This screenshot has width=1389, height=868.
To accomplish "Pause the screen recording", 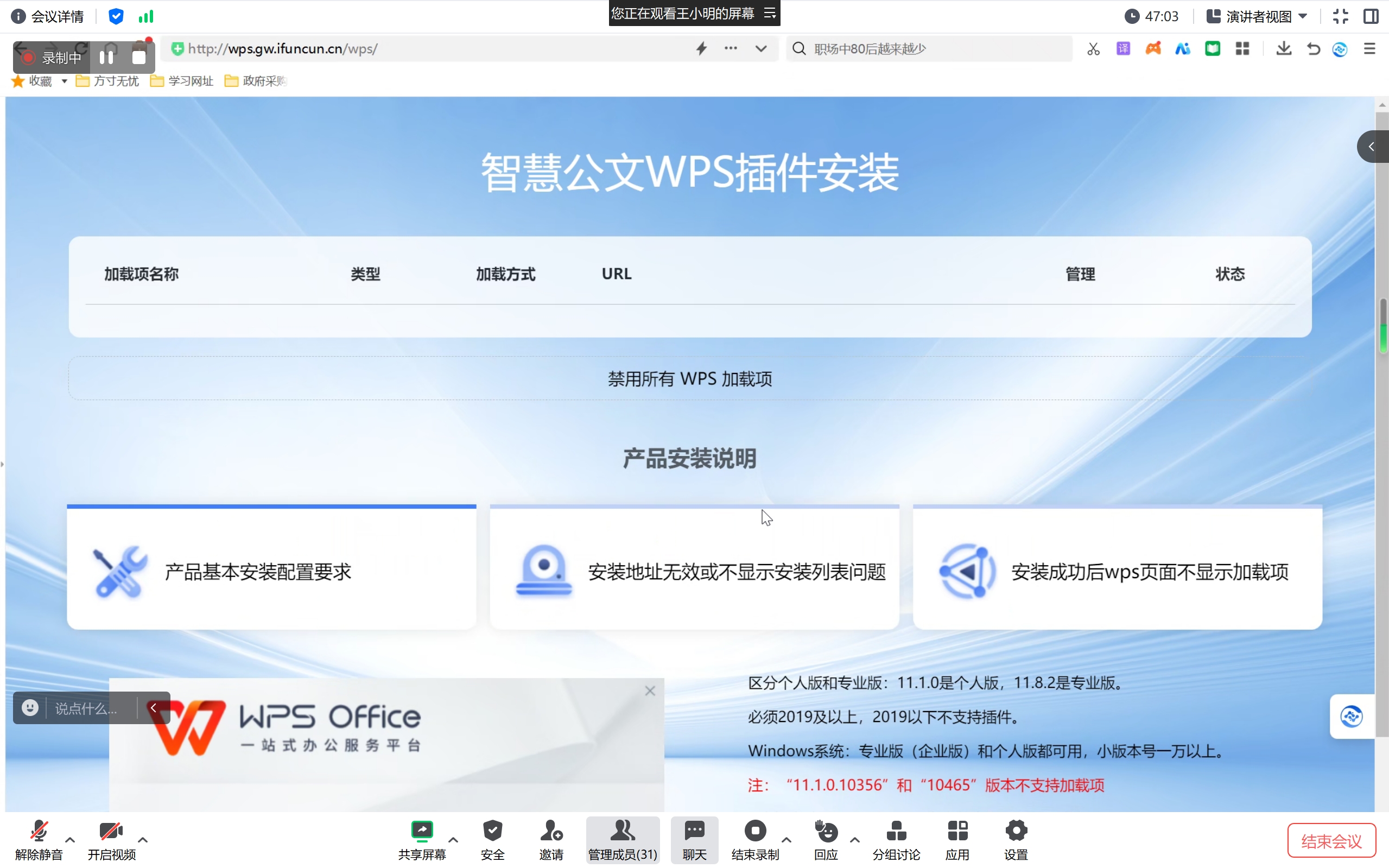I will coord(107,58).
